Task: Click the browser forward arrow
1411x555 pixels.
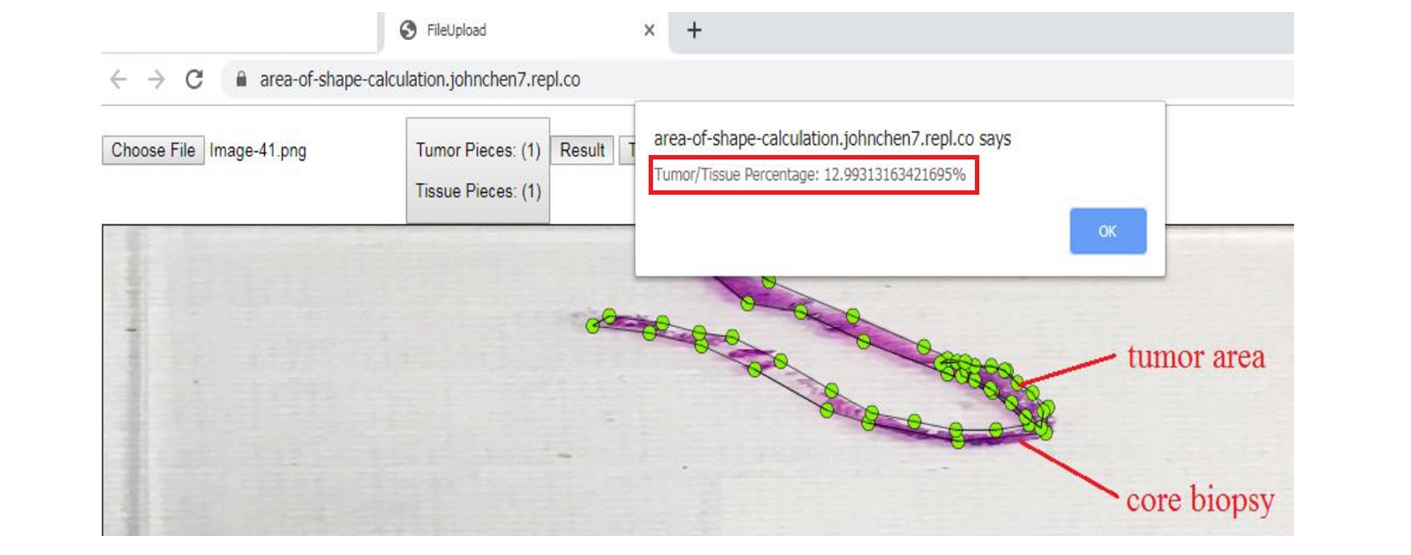Action: (156, 80)
